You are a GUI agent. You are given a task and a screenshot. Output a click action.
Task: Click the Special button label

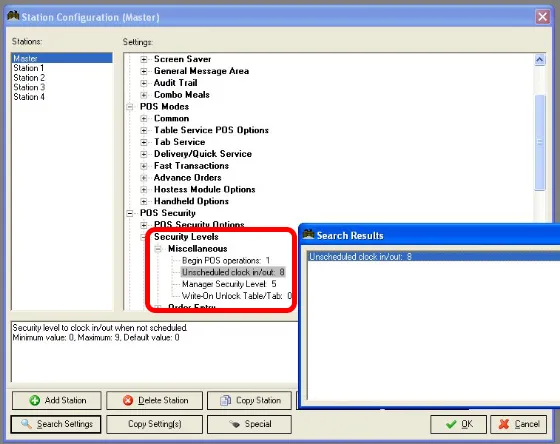(258, 424)
